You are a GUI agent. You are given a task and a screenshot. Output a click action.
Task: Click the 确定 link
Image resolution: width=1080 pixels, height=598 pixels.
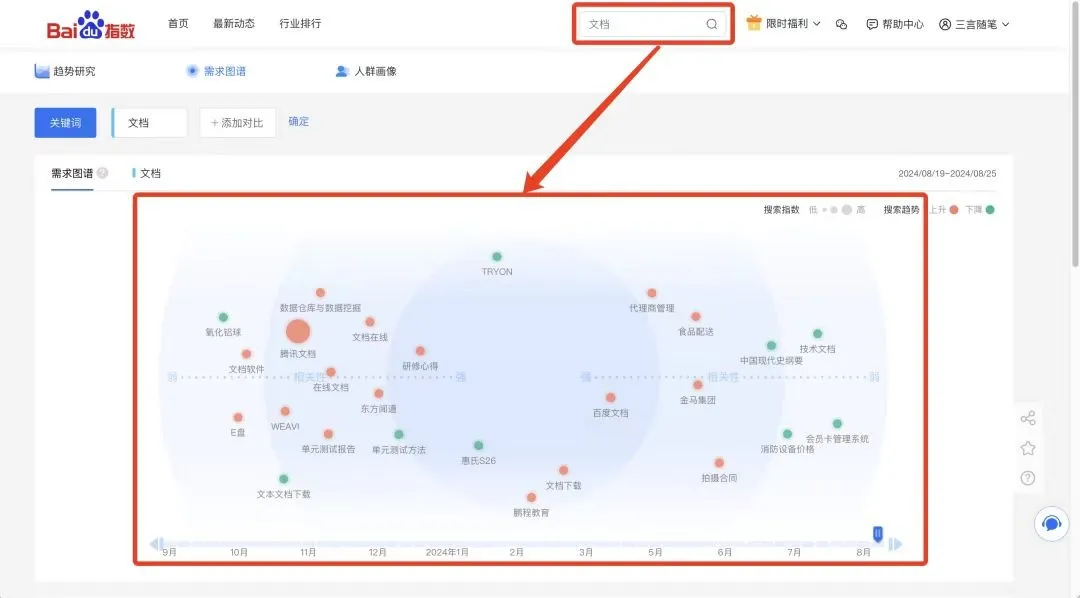pos(298,121)
